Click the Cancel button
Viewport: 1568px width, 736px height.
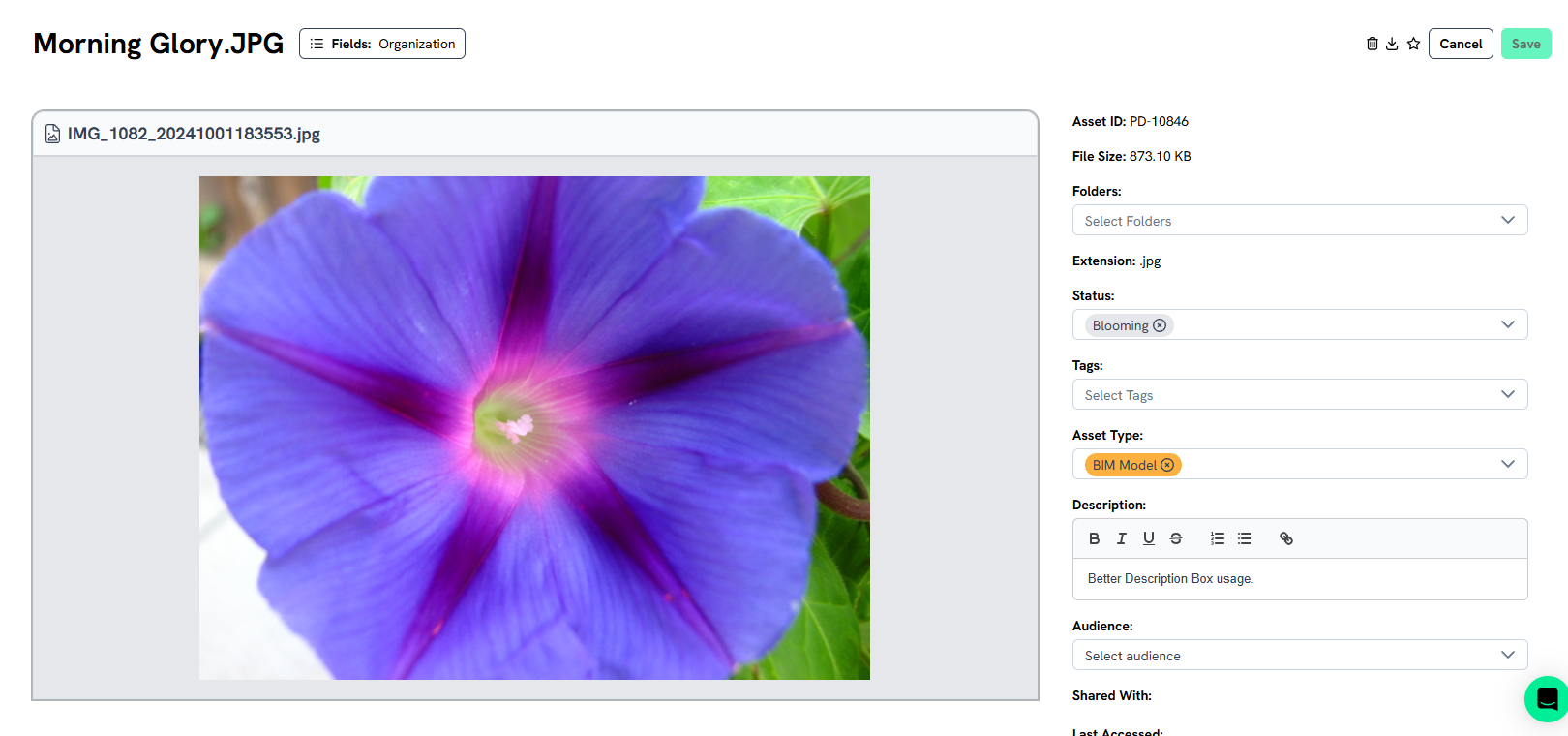(x=1461, y=44)
